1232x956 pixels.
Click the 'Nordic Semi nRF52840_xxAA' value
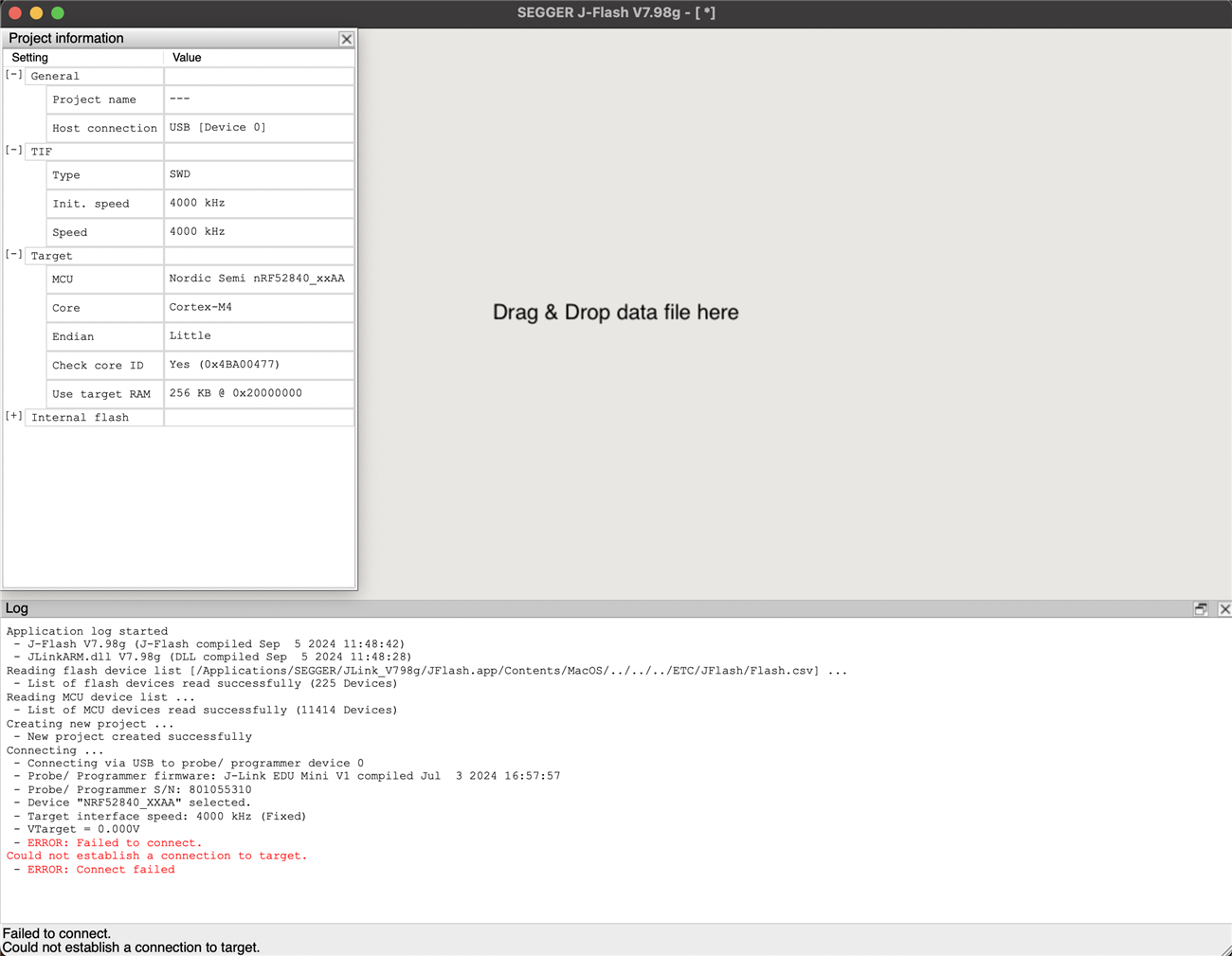[x=259, y=280]
